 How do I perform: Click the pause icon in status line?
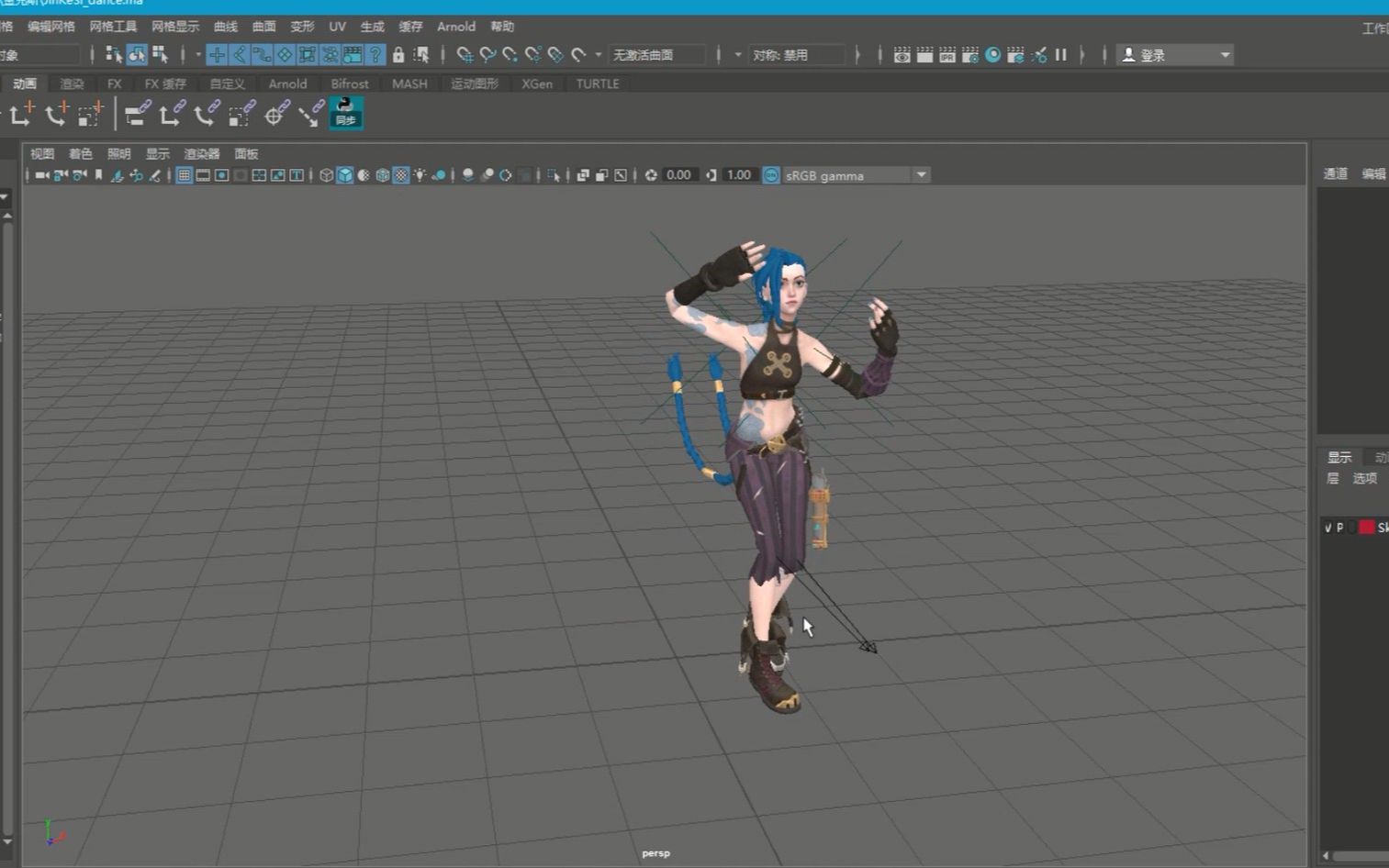click(1060, 55)
